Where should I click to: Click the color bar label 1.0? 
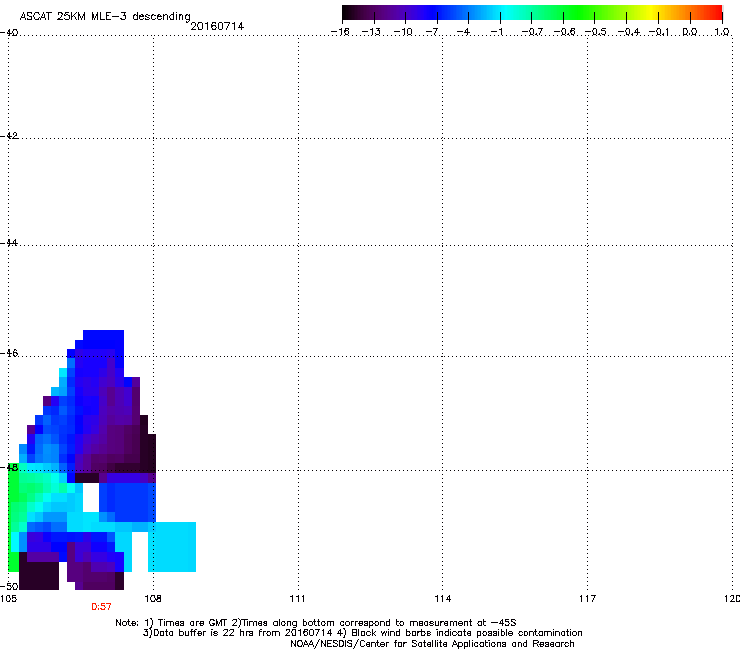[x=722, y=32]
